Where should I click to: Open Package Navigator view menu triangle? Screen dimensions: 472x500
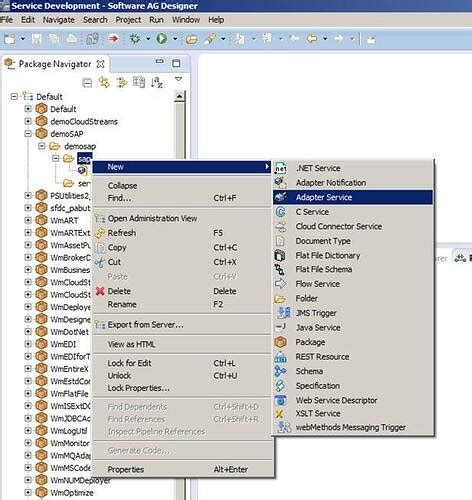tap(179, 79)
